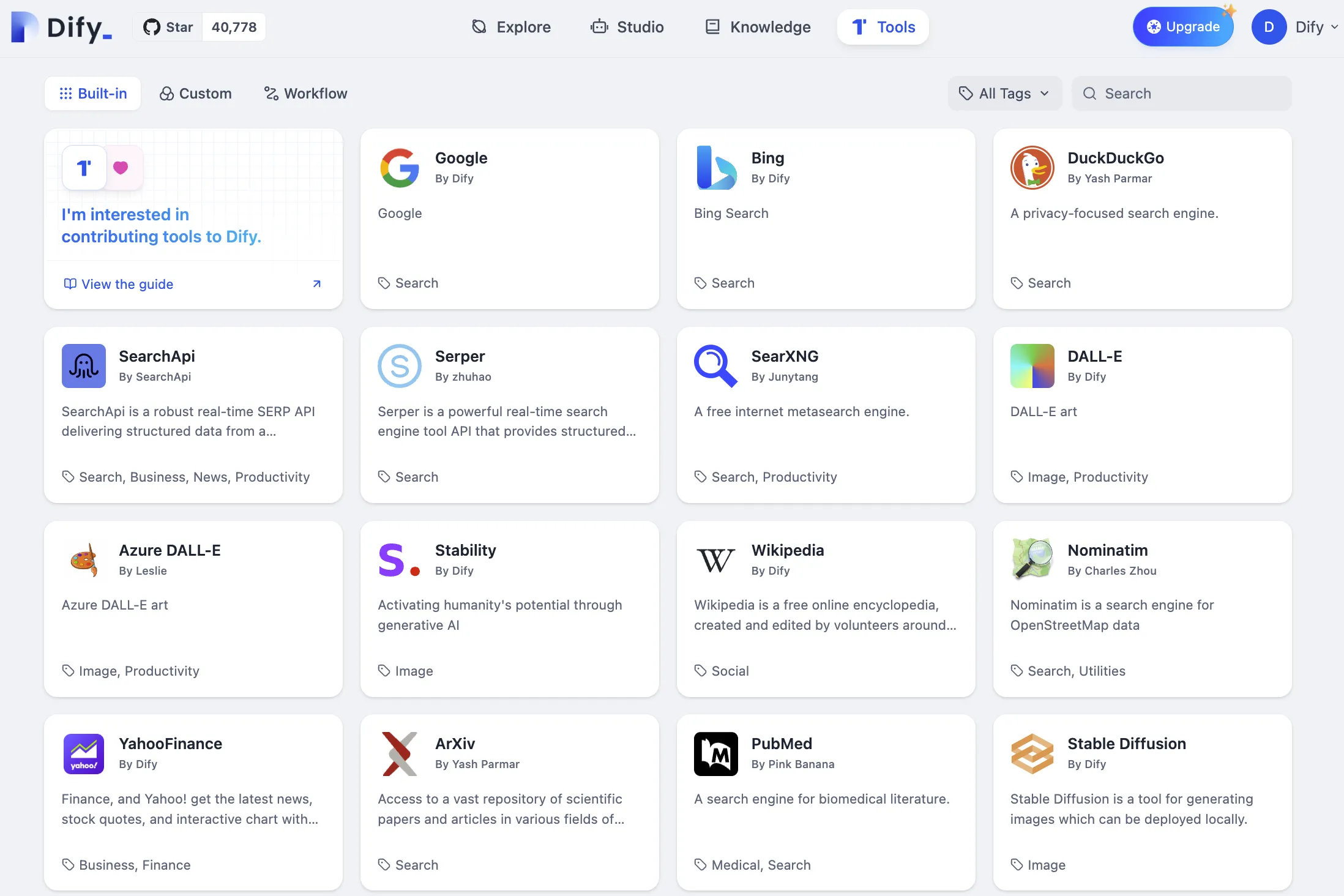
Task: Click the PubMed logo icon
Action: pyautogui.click(x=715, y=753)
